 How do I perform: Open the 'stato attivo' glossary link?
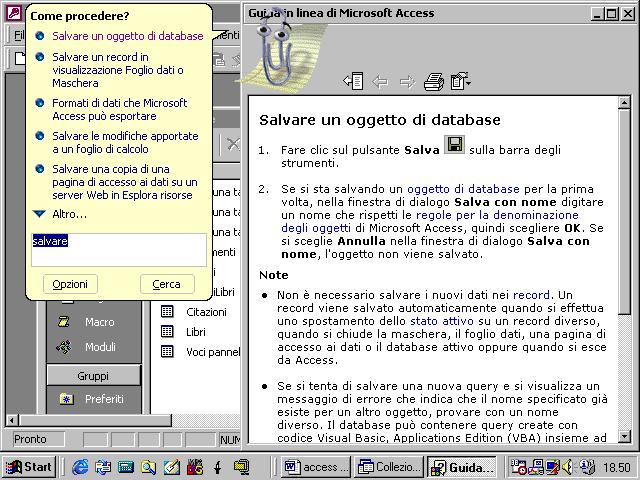click(x=442, y=321)
